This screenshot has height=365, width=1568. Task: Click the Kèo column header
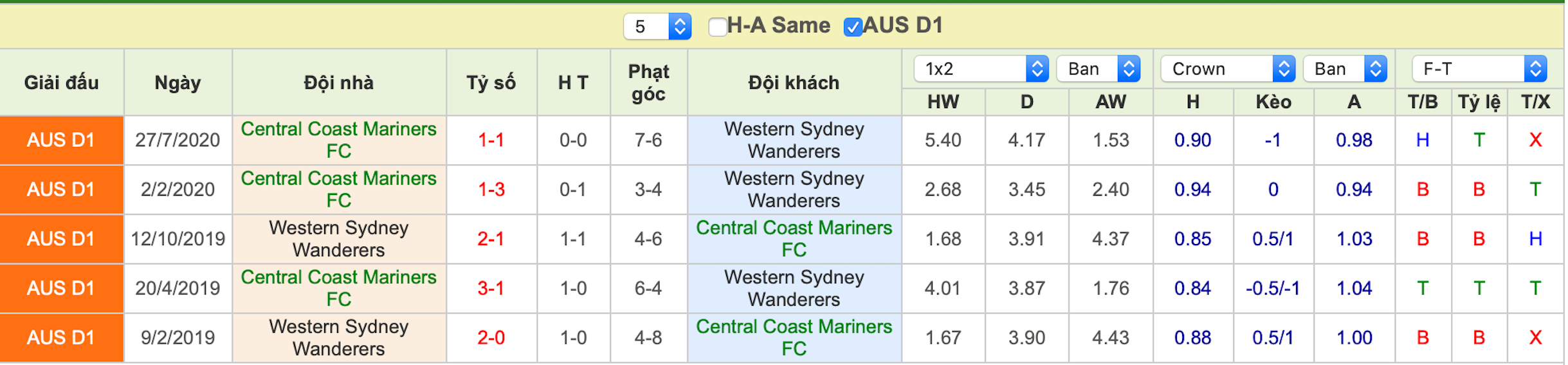1273,102
